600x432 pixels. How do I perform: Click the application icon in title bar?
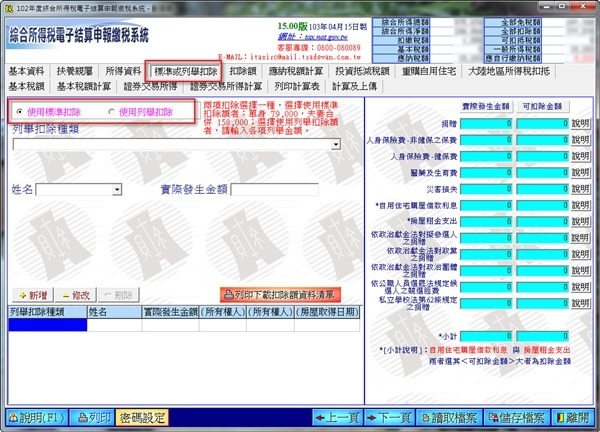point(9,8)
